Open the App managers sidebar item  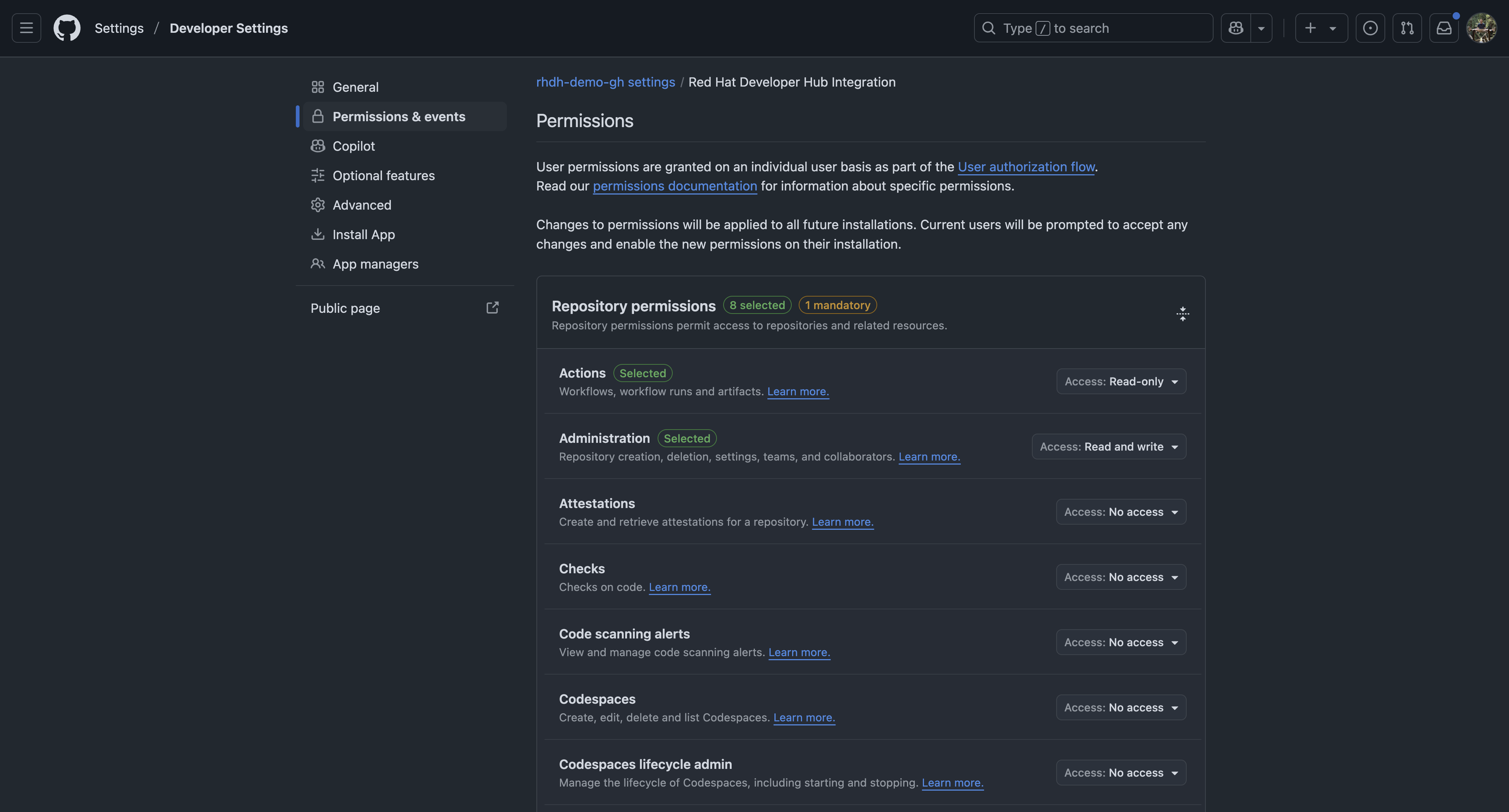[375, 264]
